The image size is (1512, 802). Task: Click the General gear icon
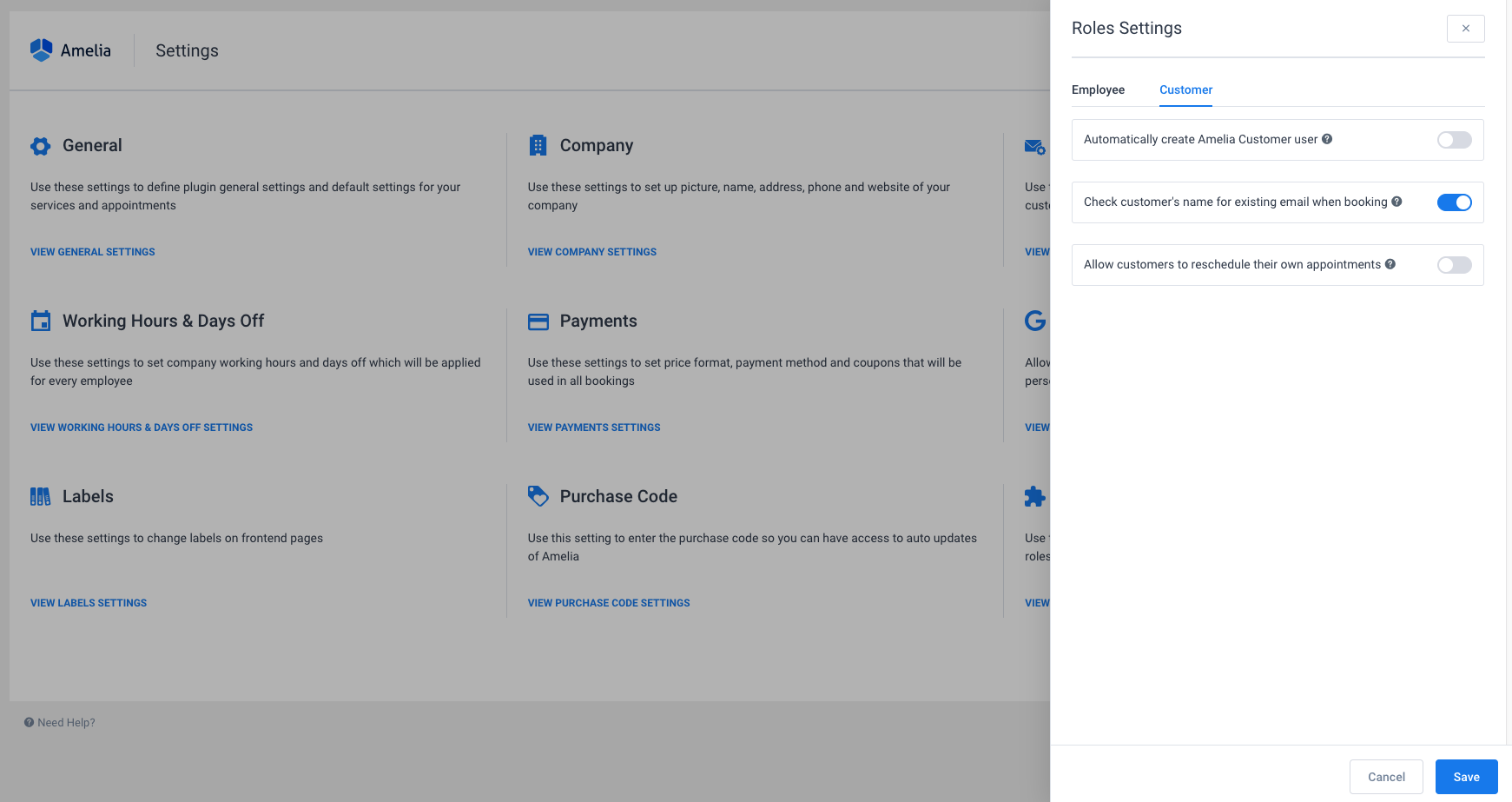tap(40, 146)
